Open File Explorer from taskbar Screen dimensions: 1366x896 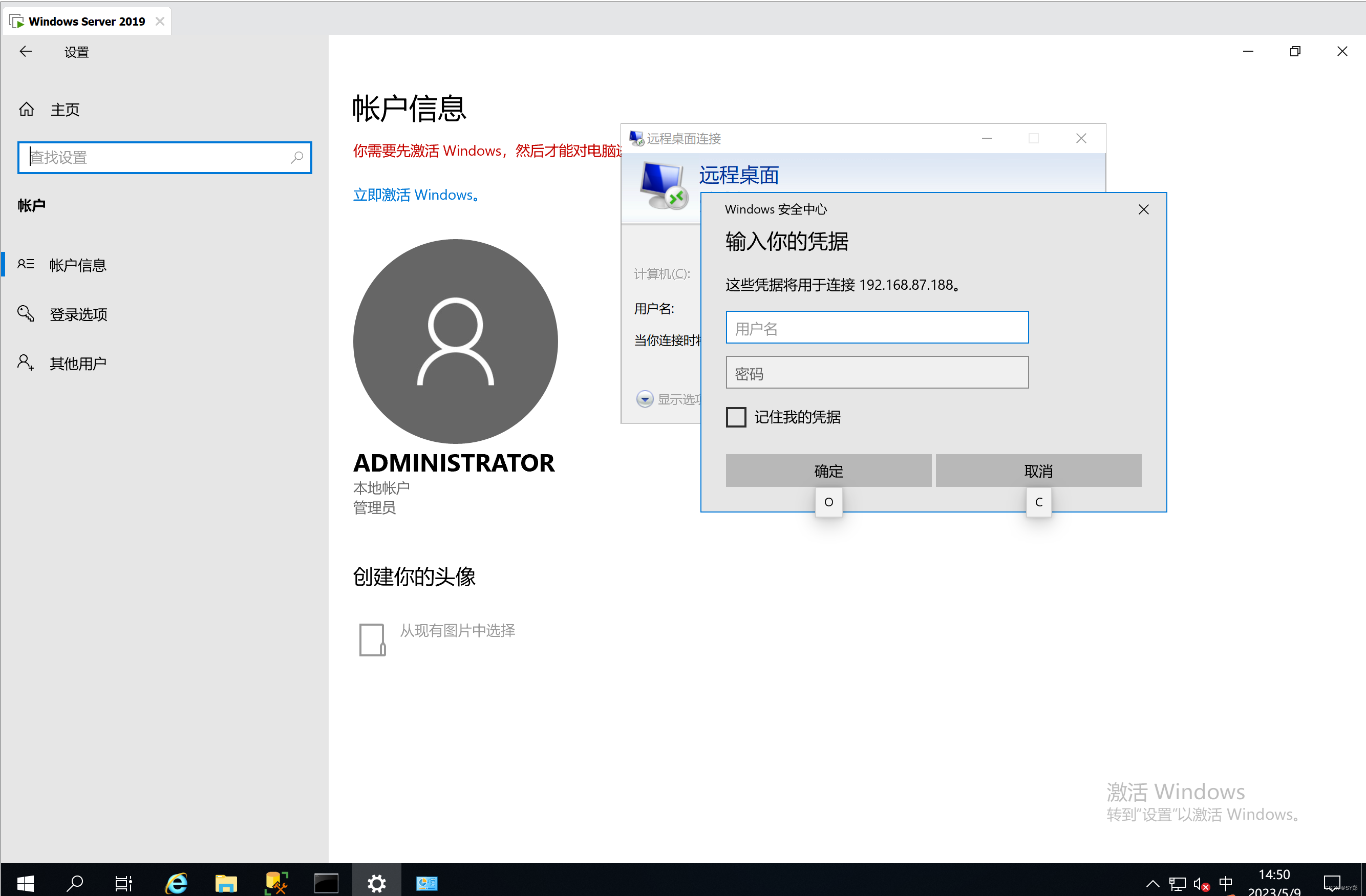(x=226, y=882)
